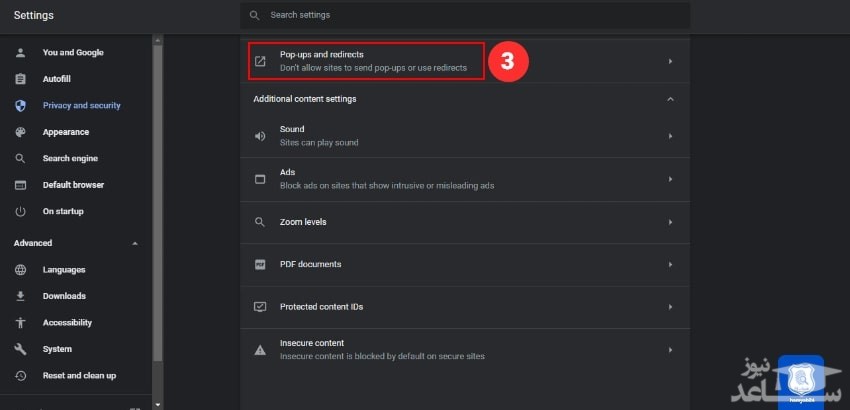Open Pop-ups and redirects arrow
Viewport: 850px width, 410px height.
[670, 61]
